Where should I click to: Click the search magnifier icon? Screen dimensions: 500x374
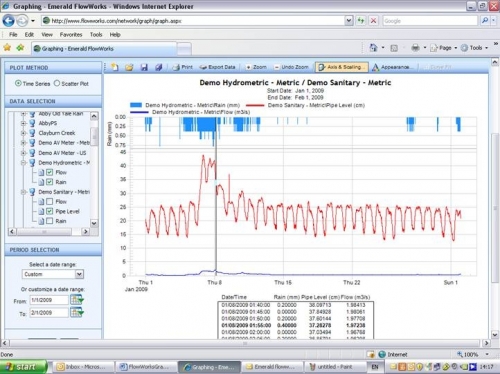click(x=485, y=21)
